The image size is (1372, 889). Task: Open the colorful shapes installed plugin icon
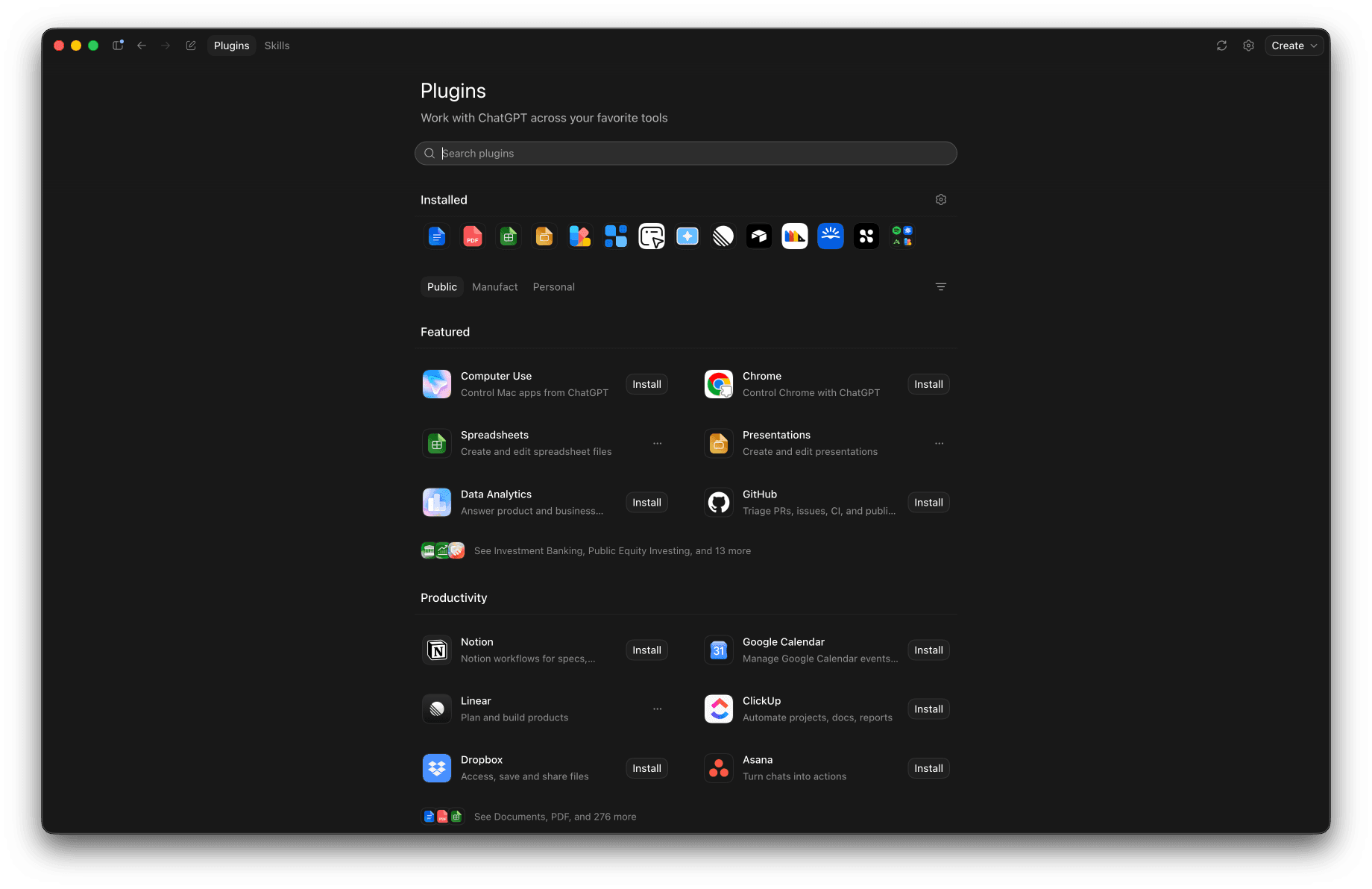click(580, 236)
